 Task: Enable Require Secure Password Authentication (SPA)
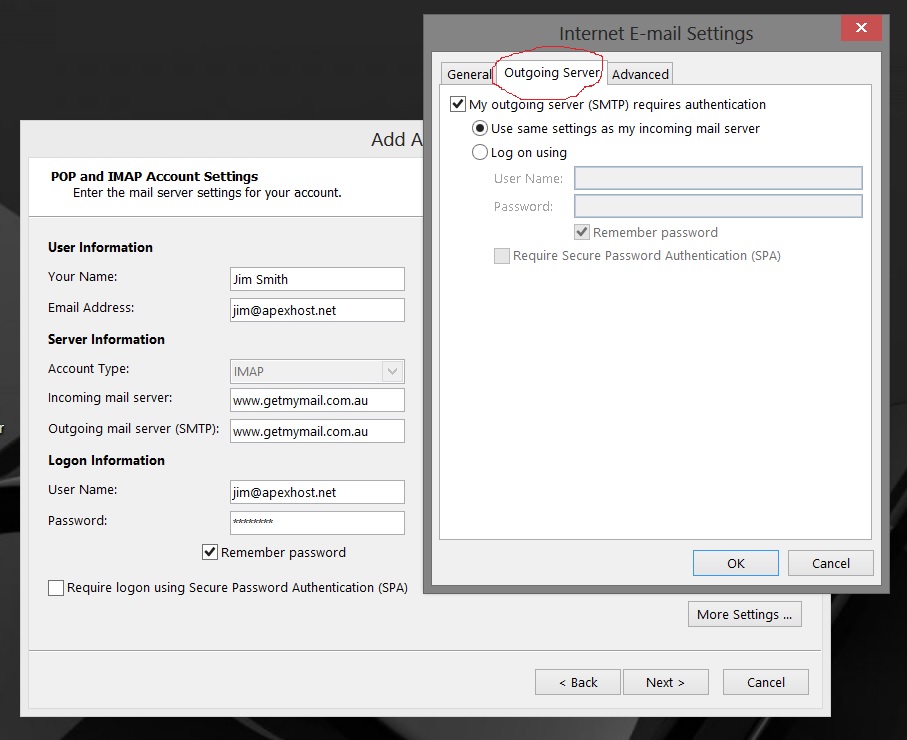pyautogui.click(x=502, y=255)
